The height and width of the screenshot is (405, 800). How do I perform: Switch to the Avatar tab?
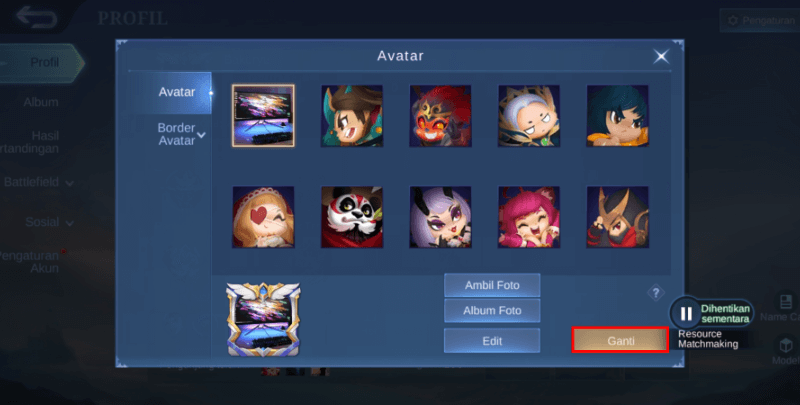[177, 92]
